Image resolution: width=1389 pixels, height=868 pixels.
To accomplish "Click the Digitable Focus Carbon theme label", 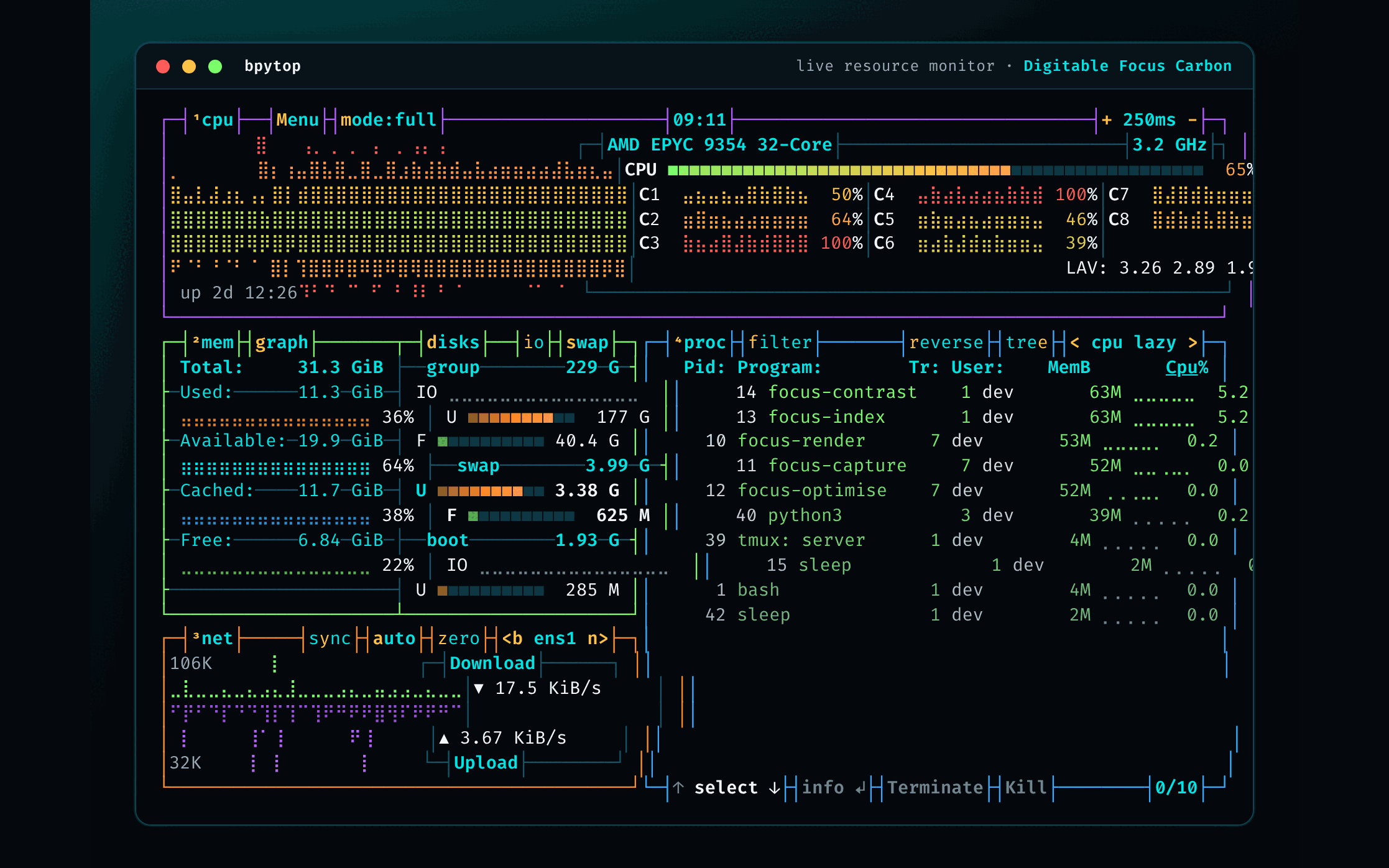I will [1127, 66].
